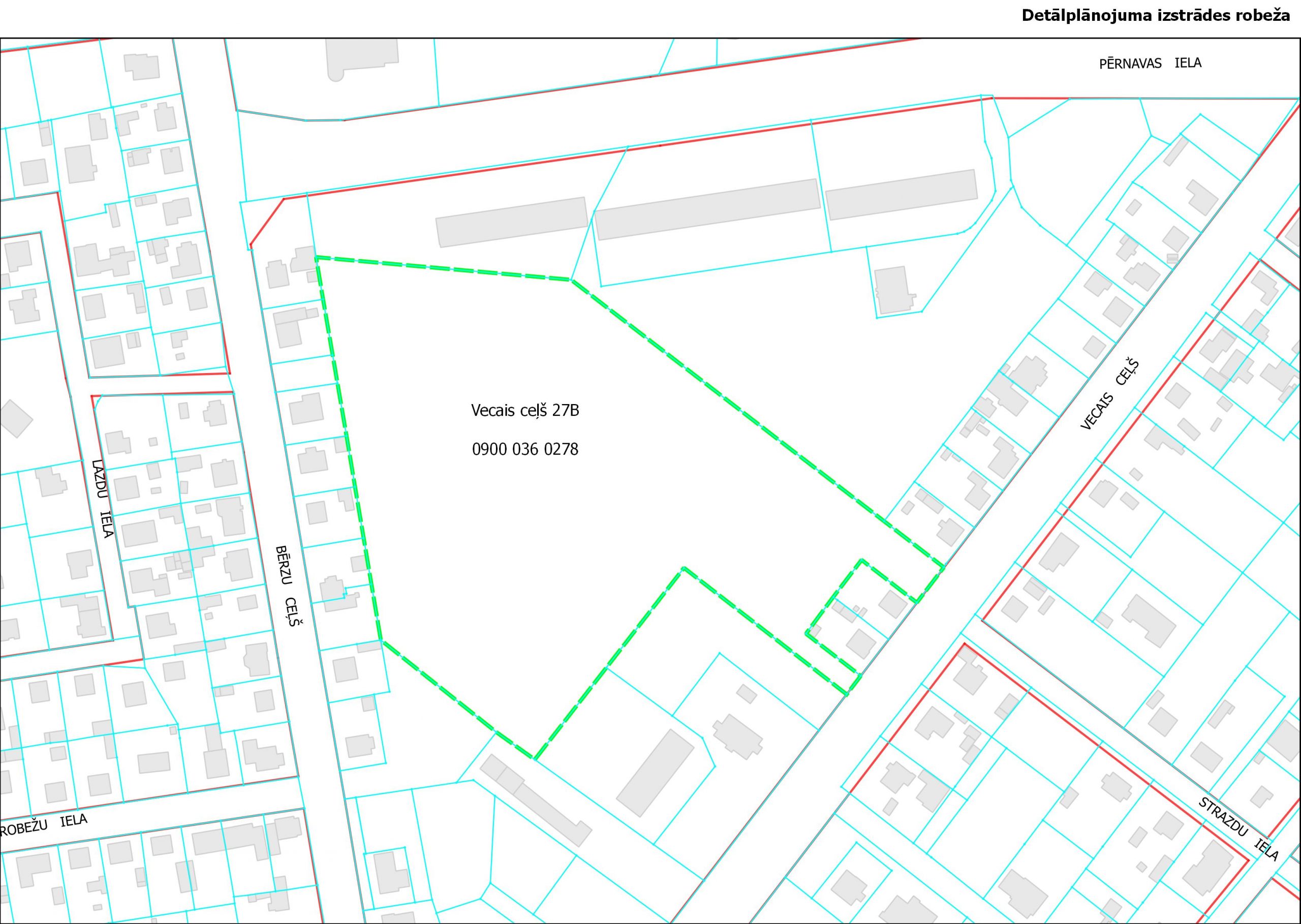Select the 'Vecais ceļš 27B' parcel label

pos(525,410)
